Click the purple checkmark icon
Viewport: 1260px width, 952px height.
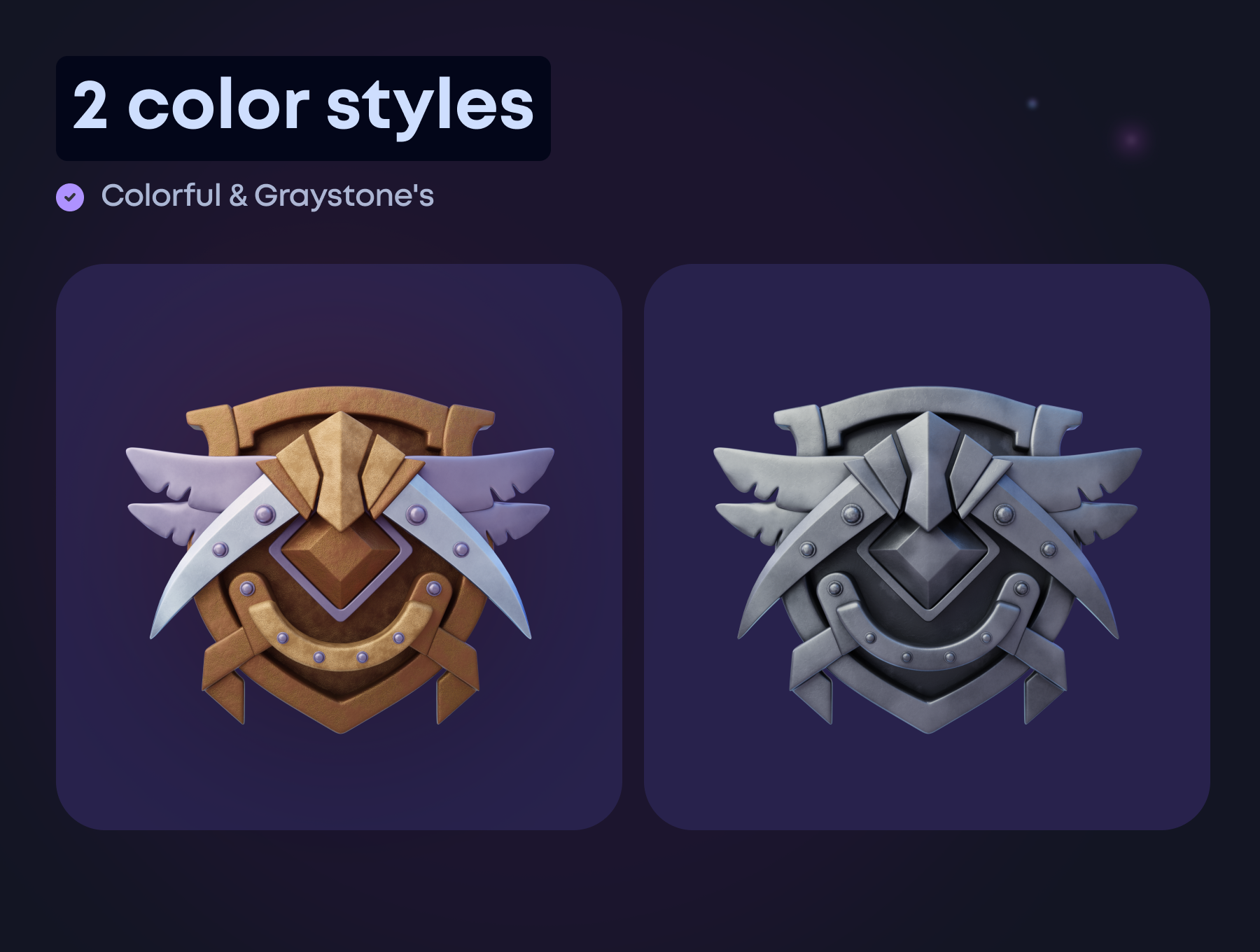coord(70,197)
